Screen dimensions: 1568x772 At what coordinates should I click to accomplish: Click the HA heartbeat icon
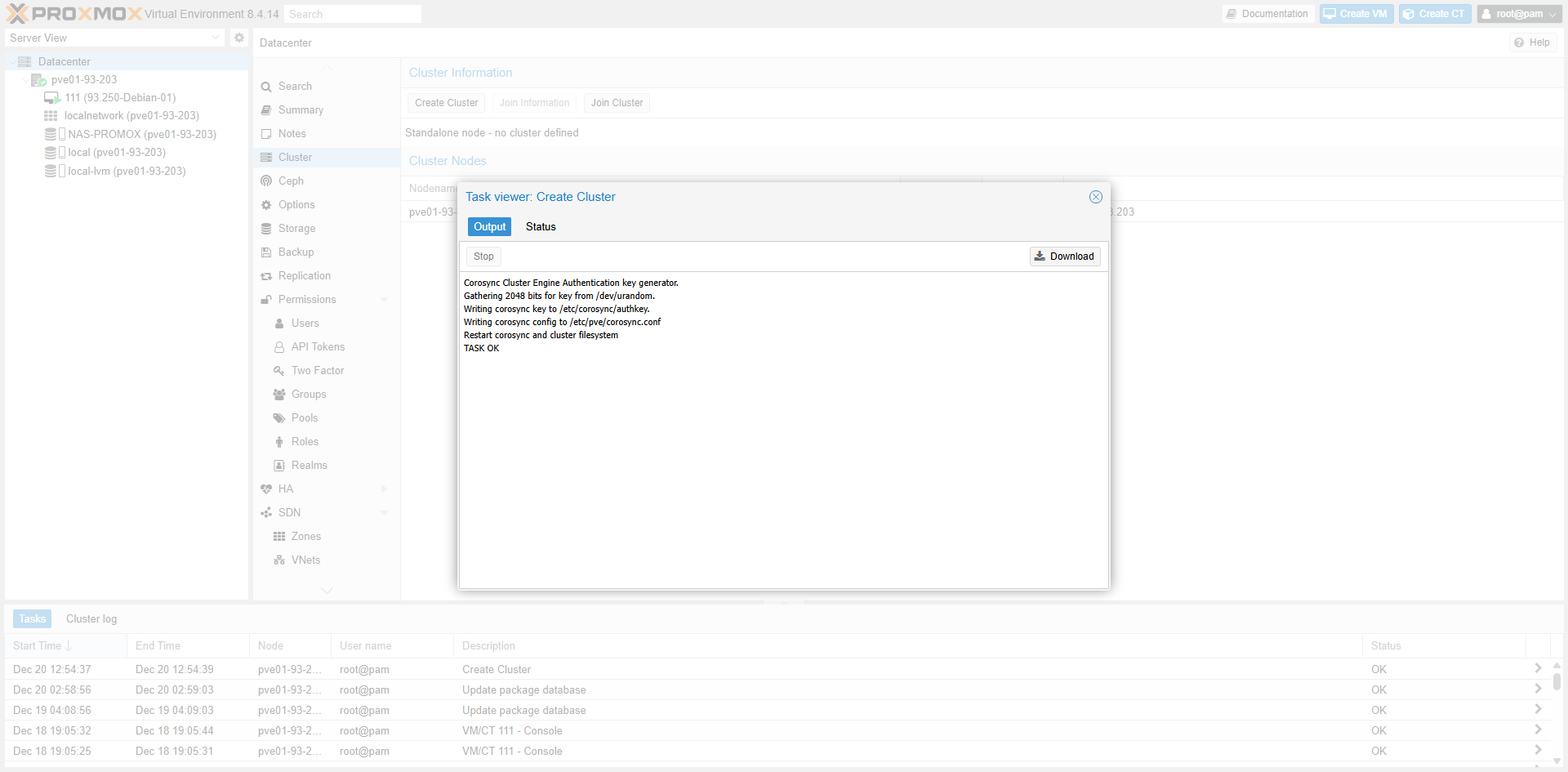[266, 489]
